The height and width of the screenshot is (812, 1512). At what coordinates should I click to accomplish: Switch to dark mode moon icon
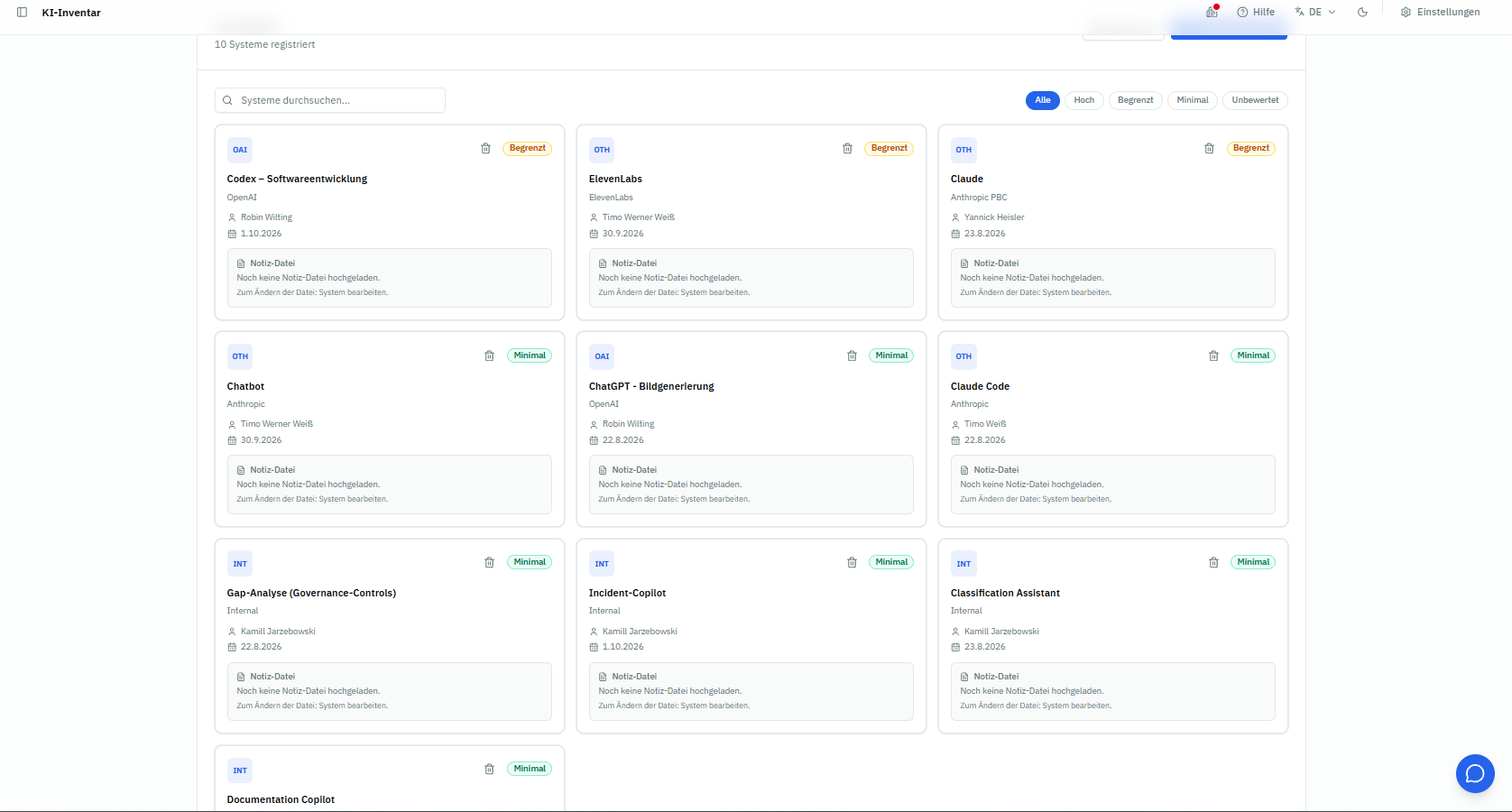pyautogui.click(x=1362, y=13)
